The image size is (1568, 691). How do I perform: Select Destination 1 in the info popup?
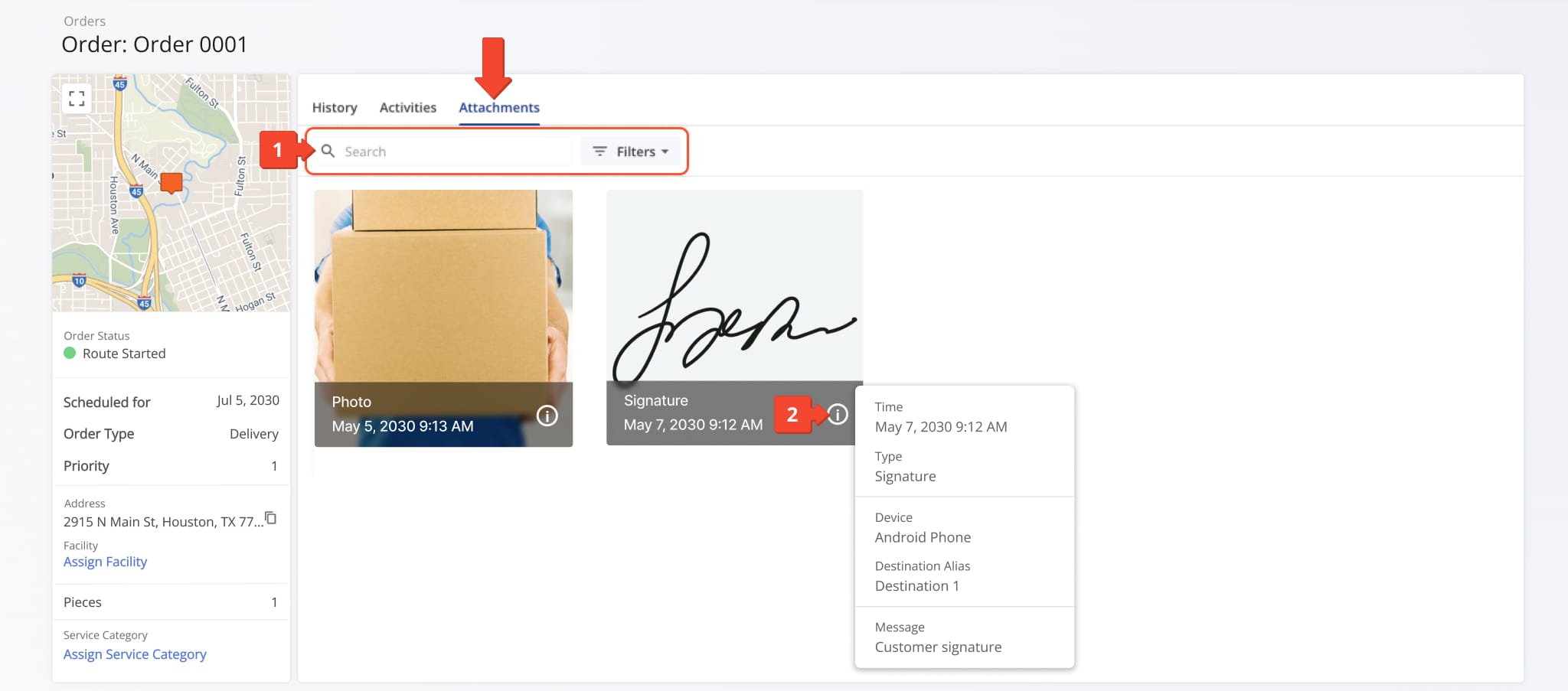916,585
